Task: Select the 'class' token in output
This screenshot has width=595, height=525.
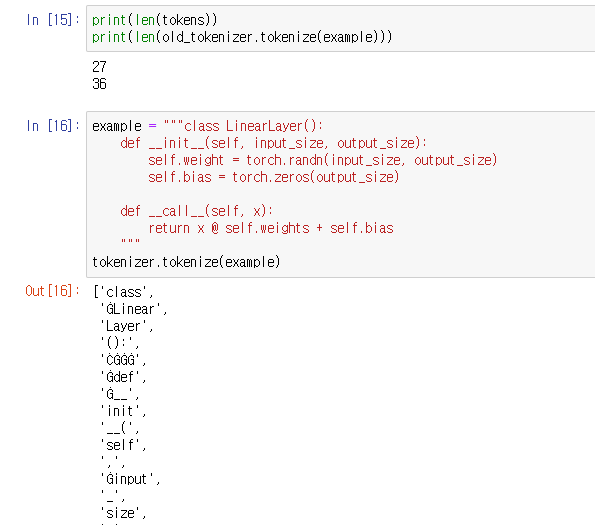Action: (124, 292)
